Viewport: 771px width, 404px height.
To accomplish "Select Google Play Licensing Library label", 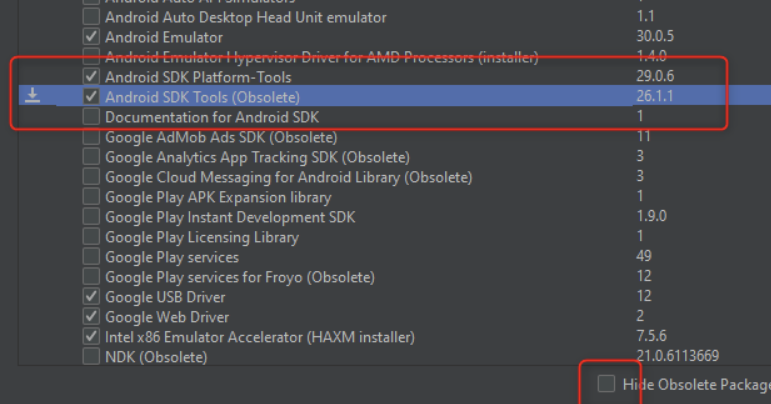I will point(202,237).
